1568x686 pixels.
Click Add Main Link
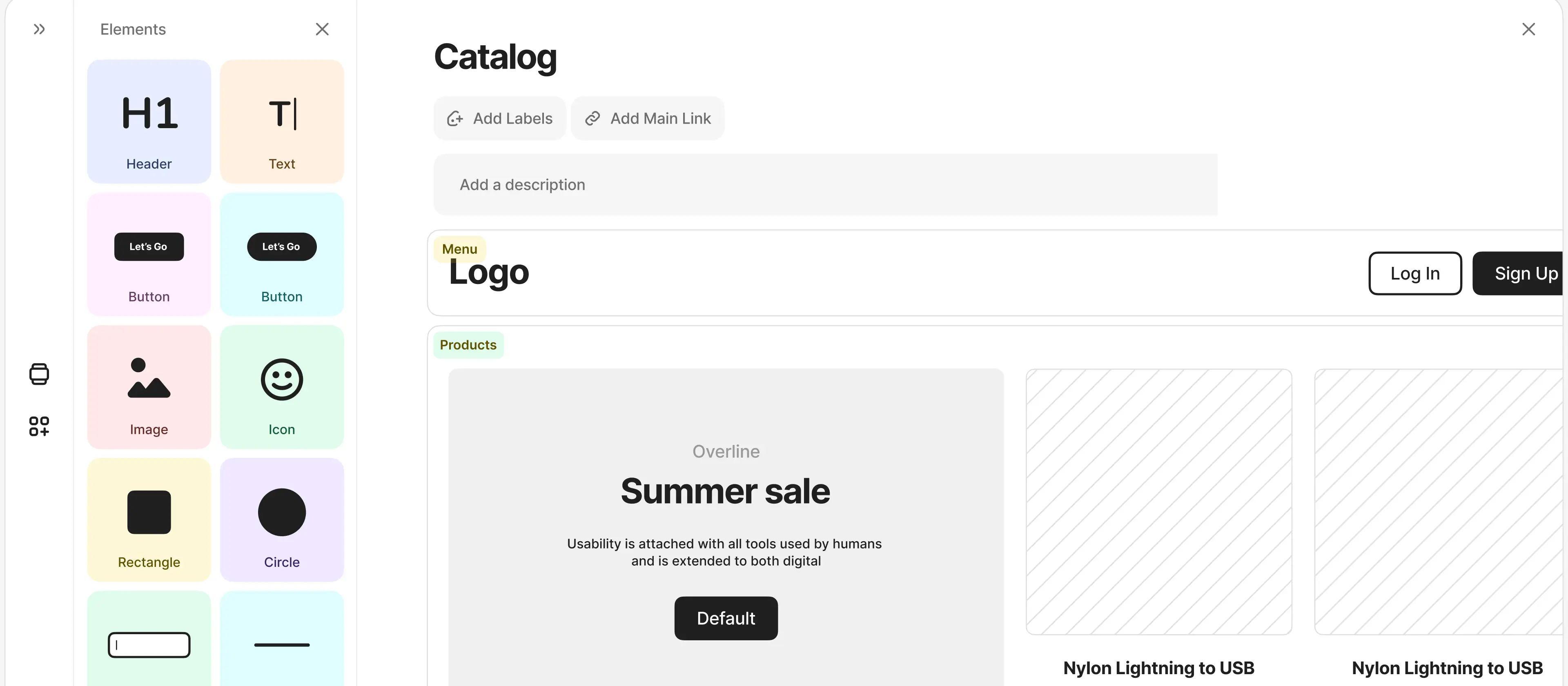pyautogui.click(x=647, y=118)
